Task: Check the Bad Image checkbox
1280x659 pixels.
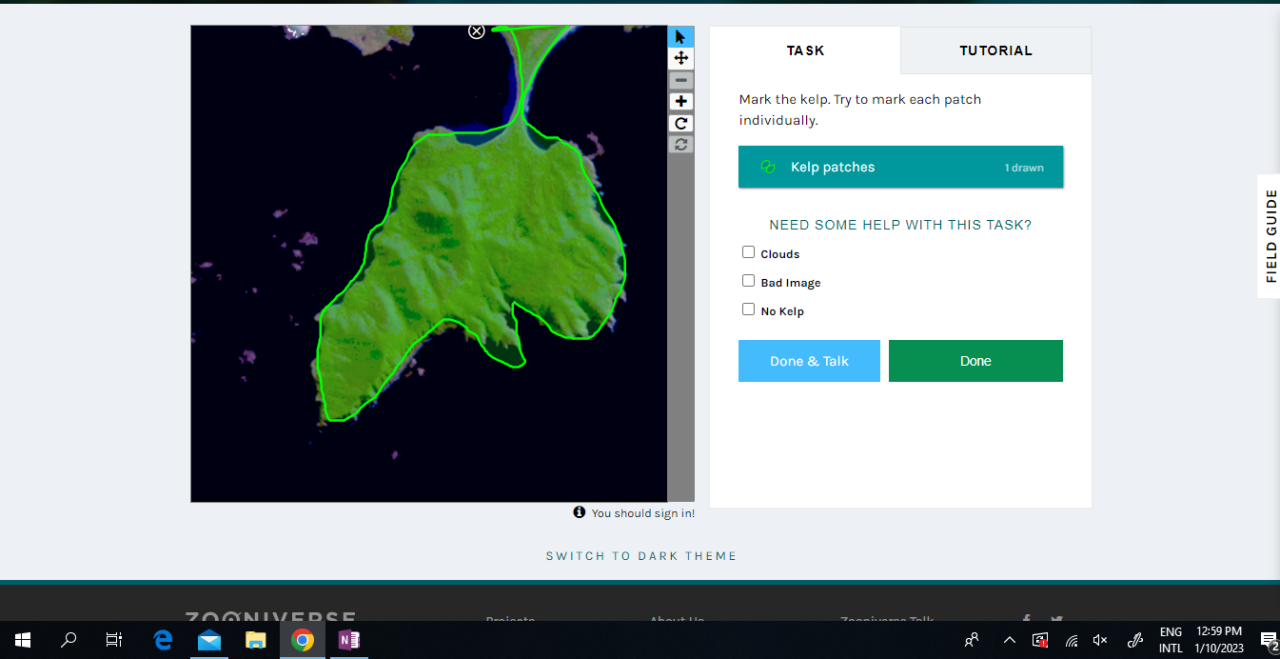Action: (x=748, y=281)
